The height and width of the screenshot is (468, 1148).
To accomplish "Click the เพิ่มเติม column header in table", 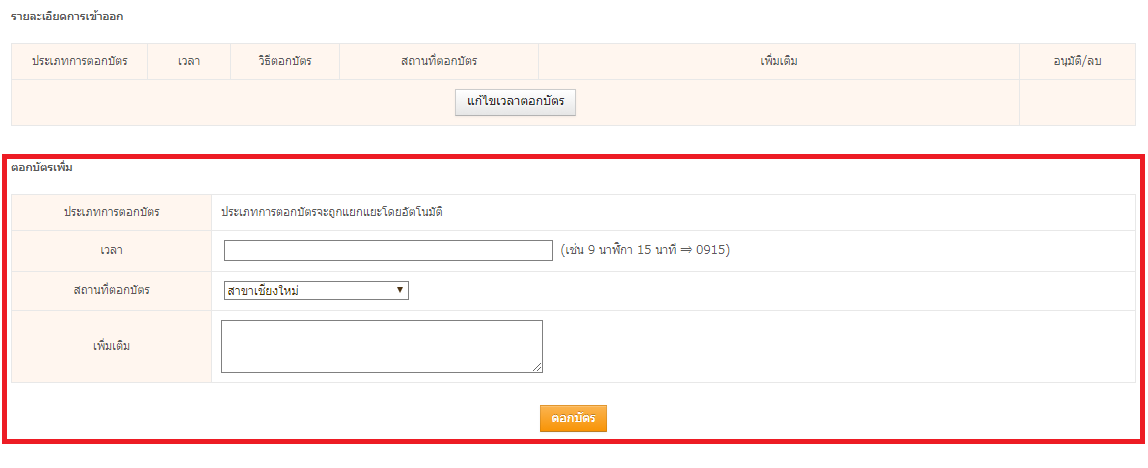I will (778, 62).
